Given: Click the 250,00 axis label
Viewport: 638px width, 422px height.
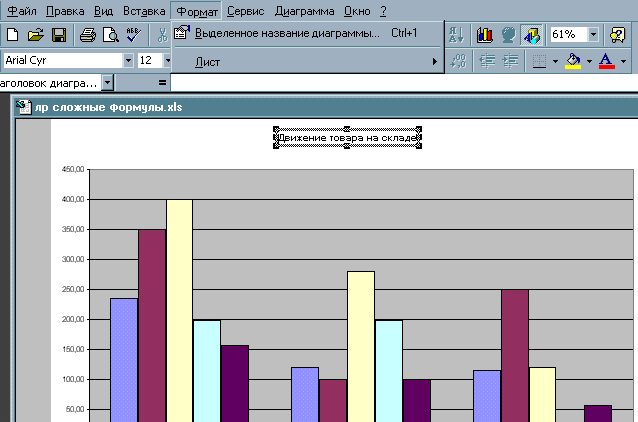Looking at the screenshot, I should pos(73,289).
